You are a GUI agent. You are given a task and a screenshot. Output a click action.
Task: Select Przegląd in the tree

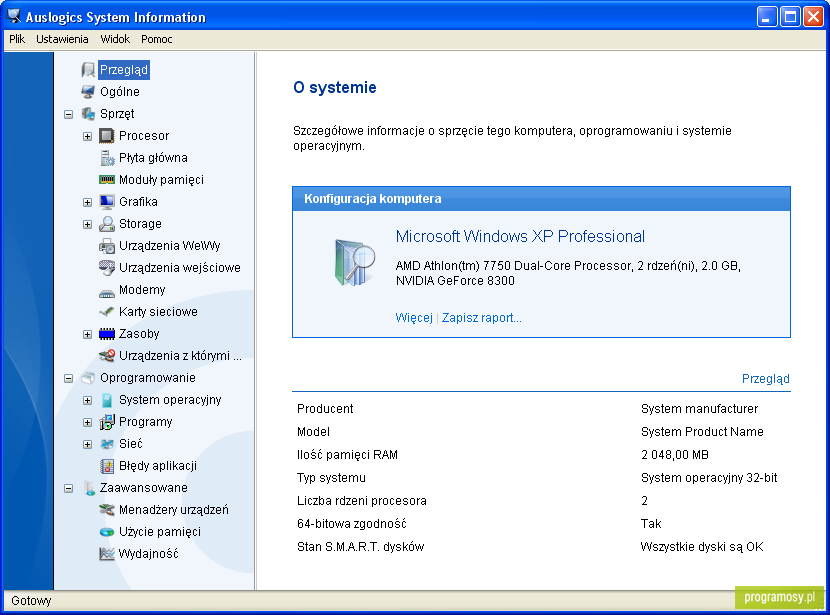pyautogui.click(x=124, y=70)
